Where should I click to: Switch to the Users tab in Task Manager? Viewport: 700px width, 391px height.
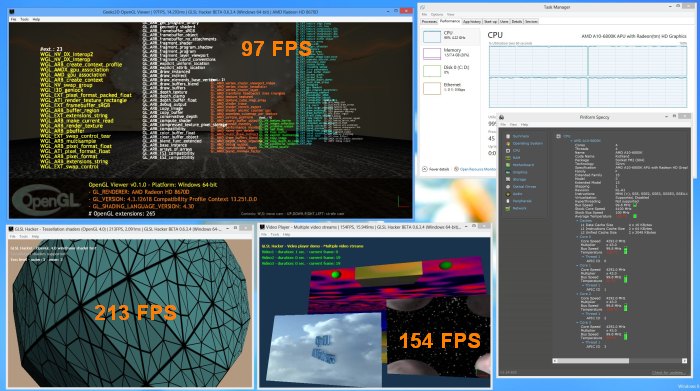(504, 21)
